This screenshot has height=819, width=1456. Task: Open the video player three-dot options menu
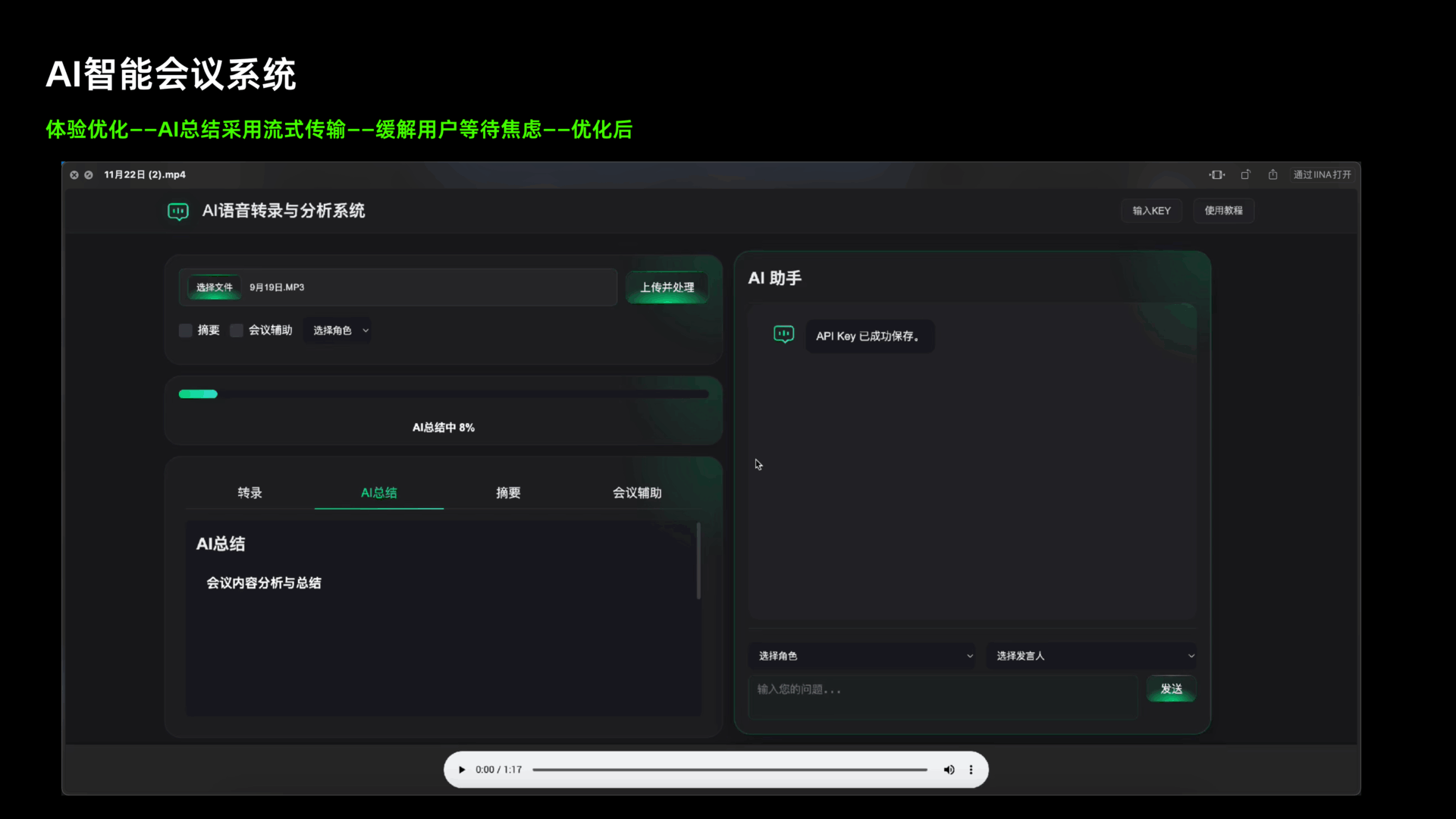pos(971,770)
